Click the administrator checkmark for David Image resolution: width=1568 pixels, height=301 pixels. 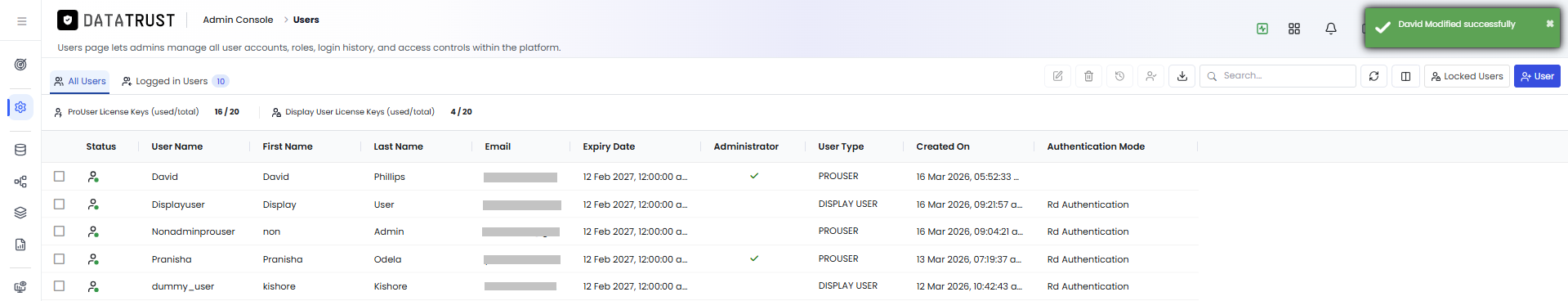(x=754, y=176)
